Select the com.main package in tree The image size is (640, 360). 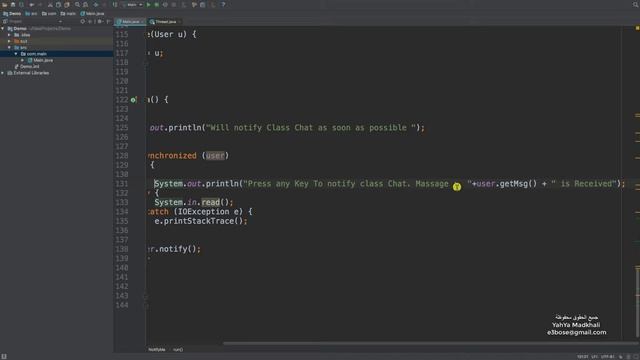pos(33,54)
